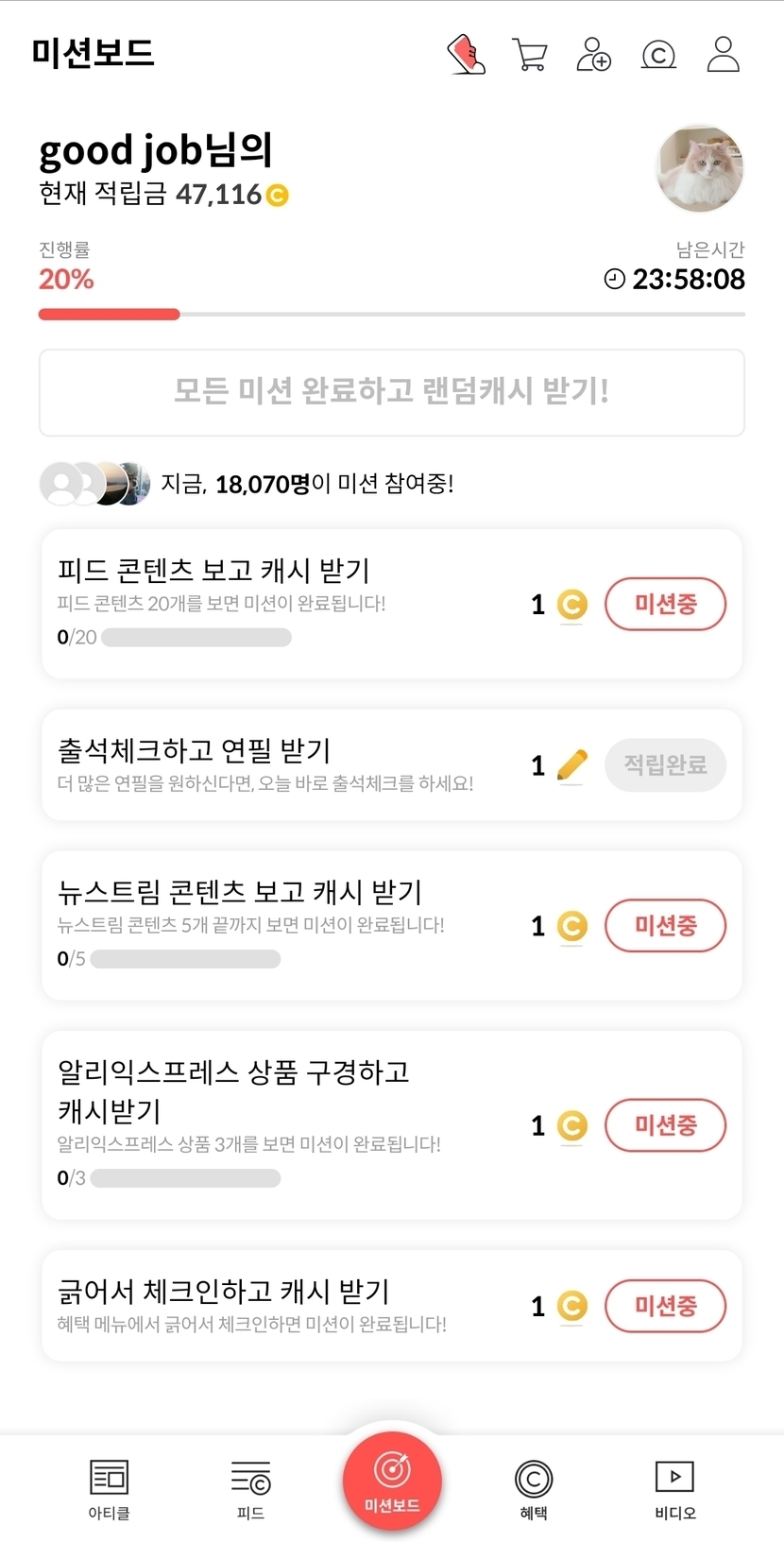The height and width of the screenshot is (1542, 784).
Task: Switch to the 피드 tab
Action: [250, 1488]
